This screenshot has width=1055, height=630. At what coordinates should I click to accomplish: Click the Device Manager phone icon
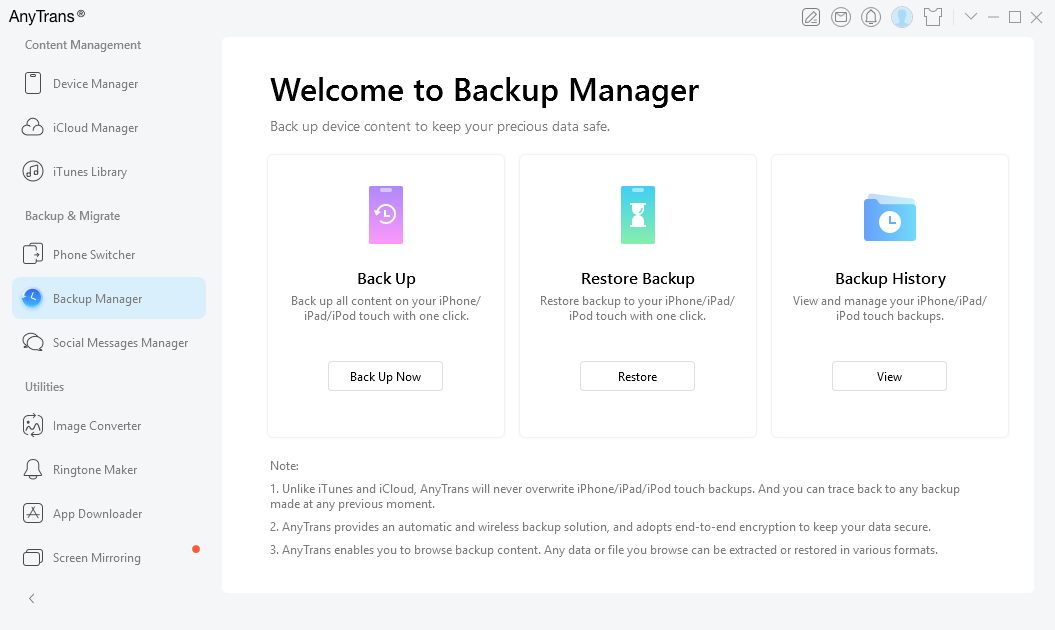(33, 83)
